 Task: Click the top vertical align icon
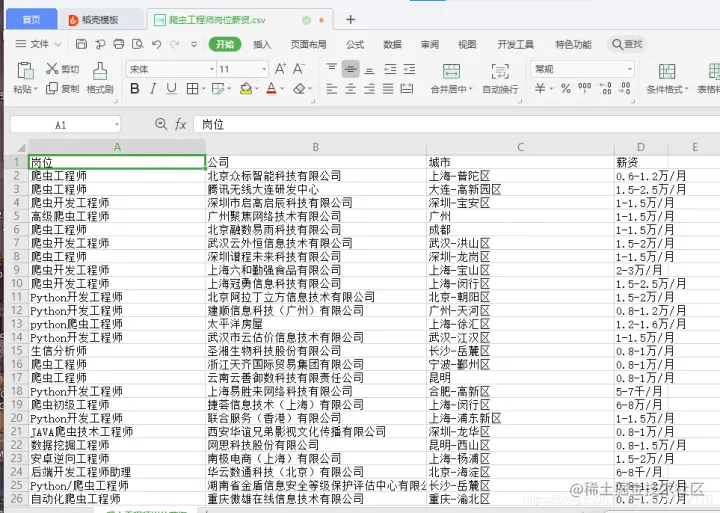[332, 68]
